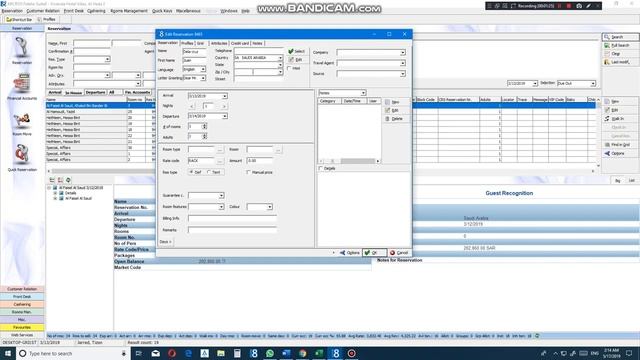This screenshot has width=640, height=360.
Task: Switch to the Profiles tab in dialog
Action: [187, 43]
